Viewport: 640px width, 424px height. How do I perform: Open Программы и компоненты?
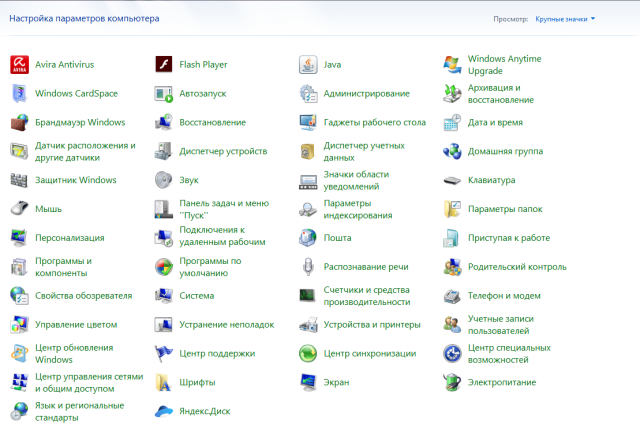tap(64, 267)
